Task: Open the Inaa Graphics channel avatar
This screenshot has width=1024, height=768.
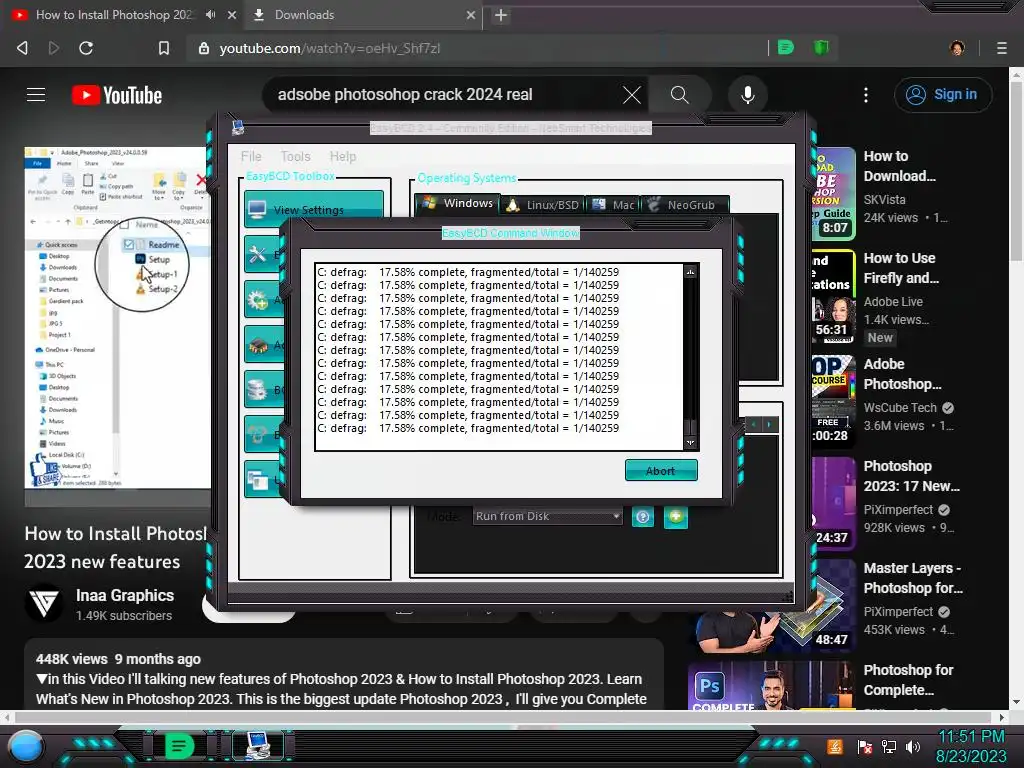Action: 44,603
